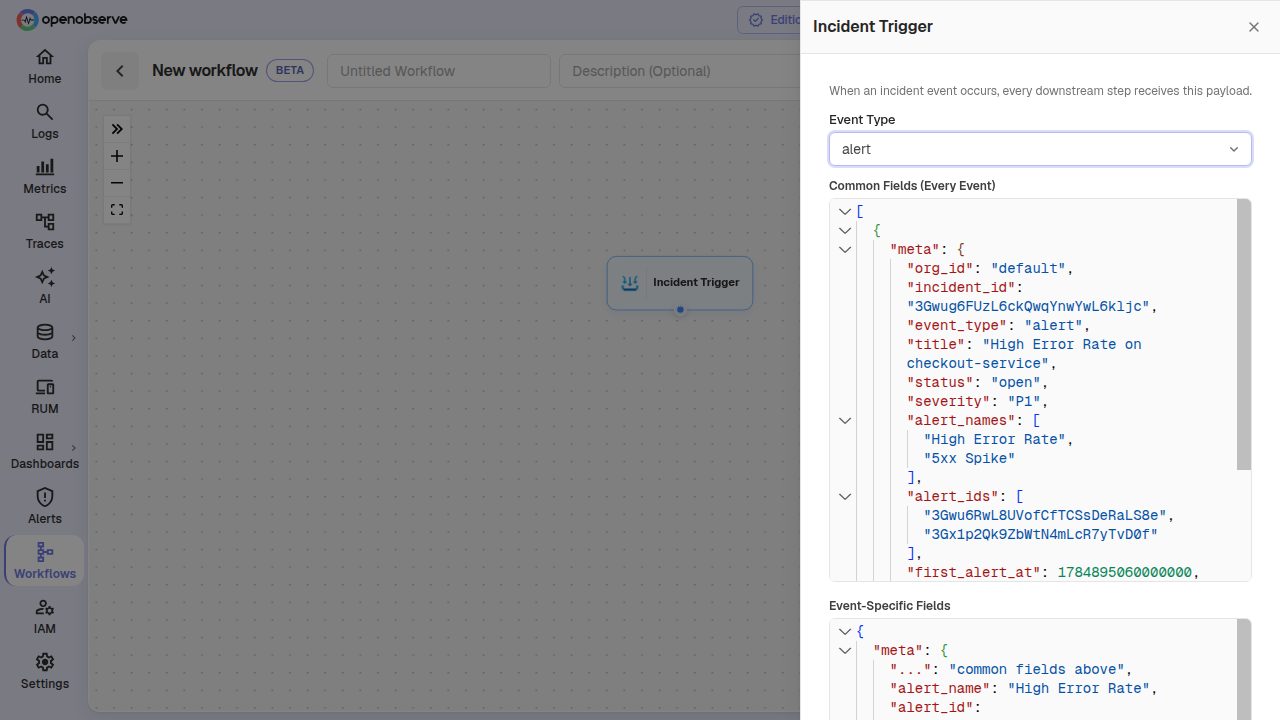Go to RUM in the sidebar
This screenshot has height=720, width=1280.
tap(44, 397)
